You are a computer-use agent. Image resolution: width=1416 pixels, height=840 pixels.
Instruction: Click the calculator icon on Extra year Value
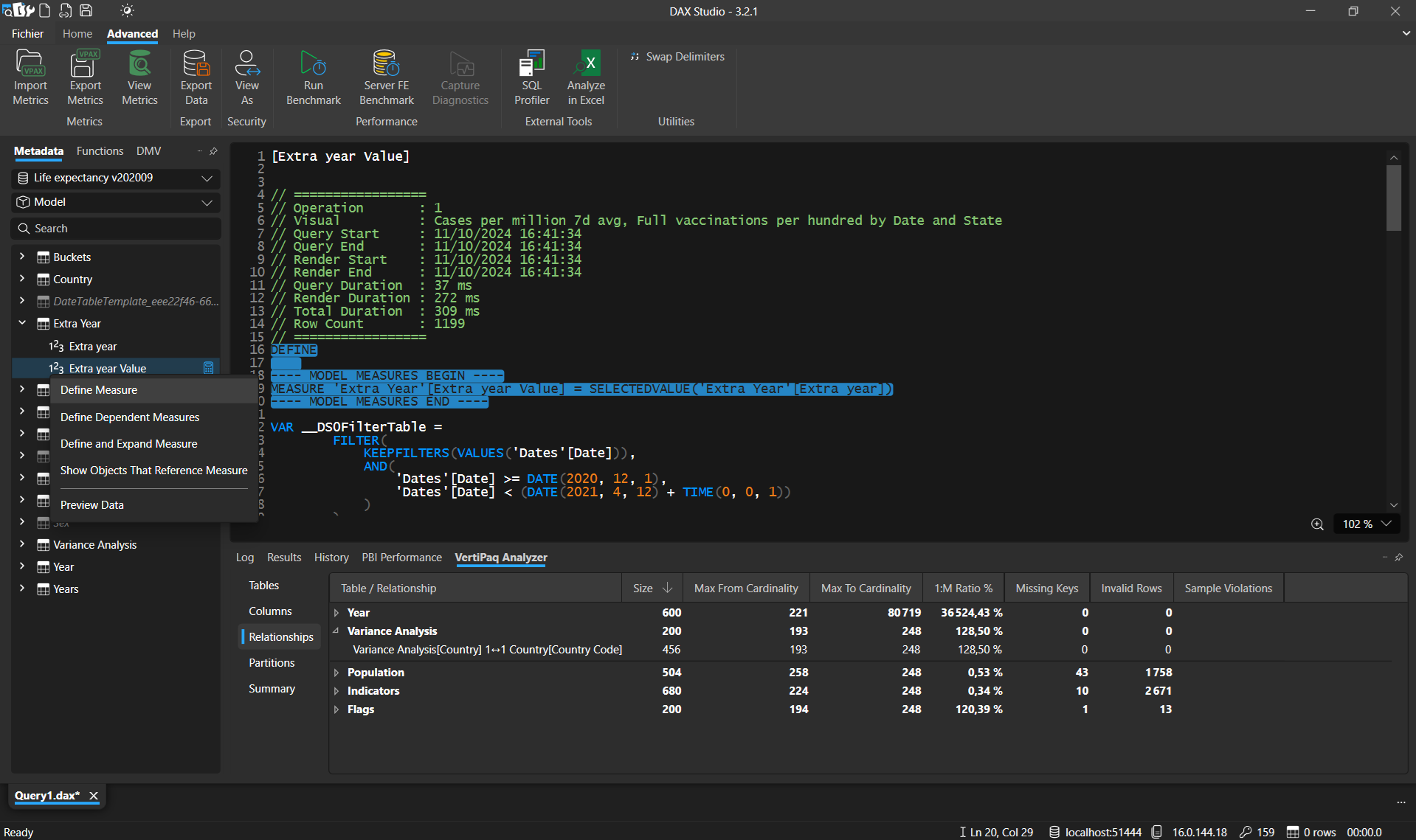pos(209,368)
